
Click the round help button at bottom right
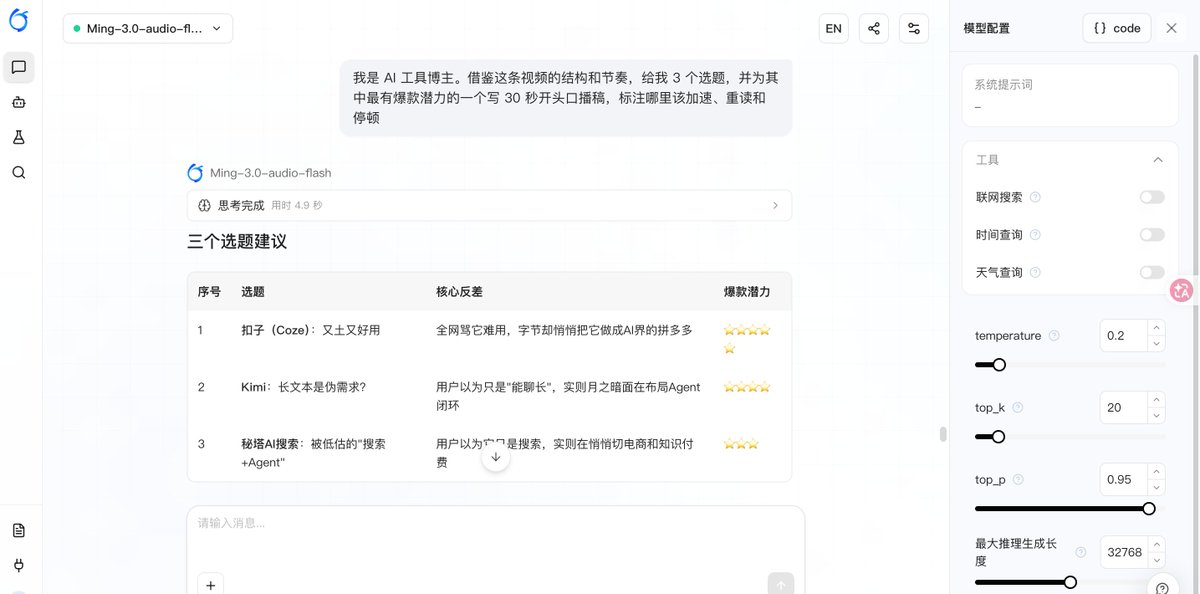pos(1163,588)
